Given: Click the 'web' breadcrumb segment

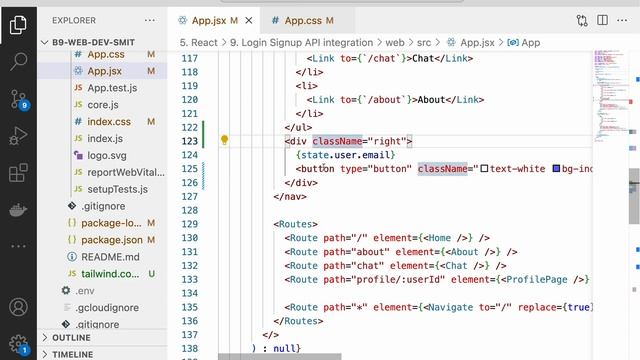Looking at the screenshot, I should click(395, 42).
